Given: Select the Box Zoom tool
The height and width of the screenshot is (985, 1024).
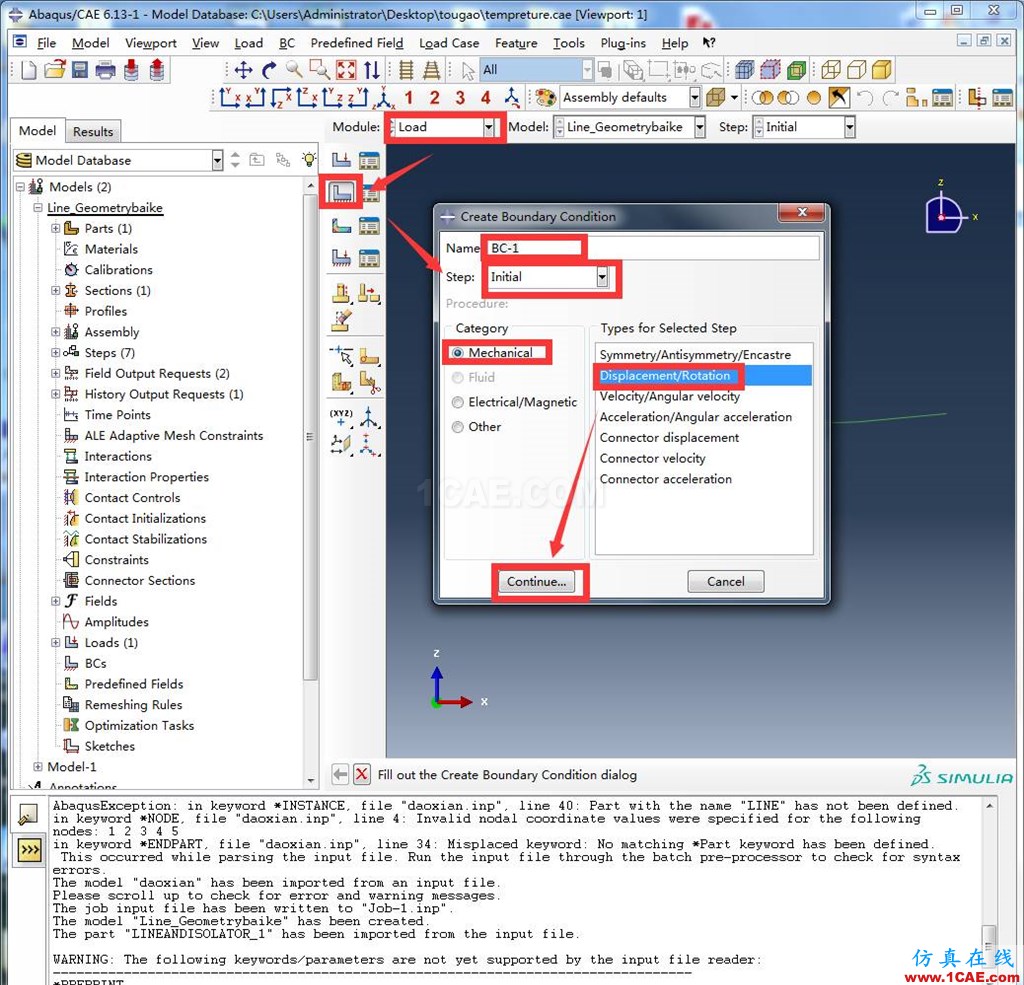Looking at the screenshot, I should coord(319,70).
